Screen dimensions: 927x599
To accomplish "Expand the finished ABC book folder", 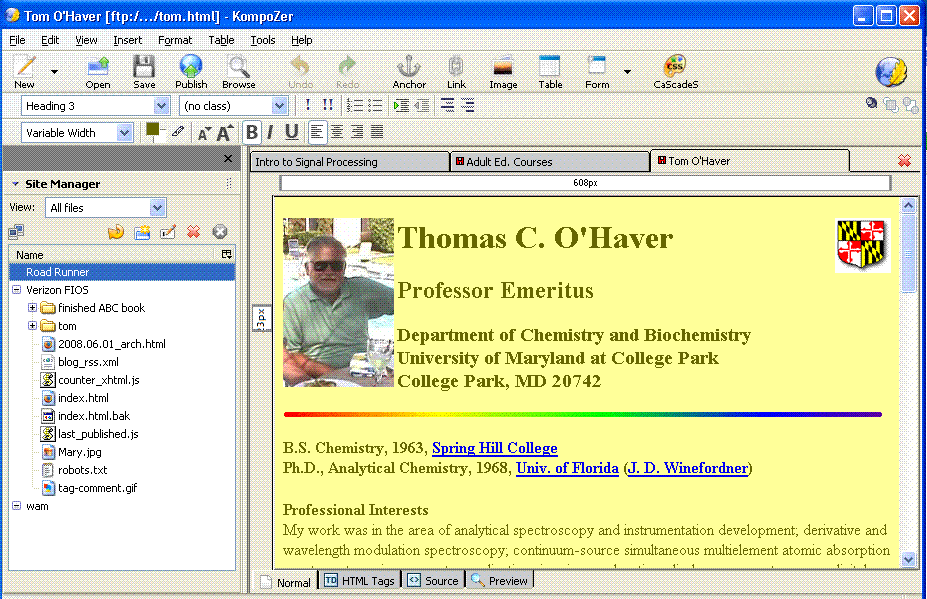I will click(x=33, y=307).
